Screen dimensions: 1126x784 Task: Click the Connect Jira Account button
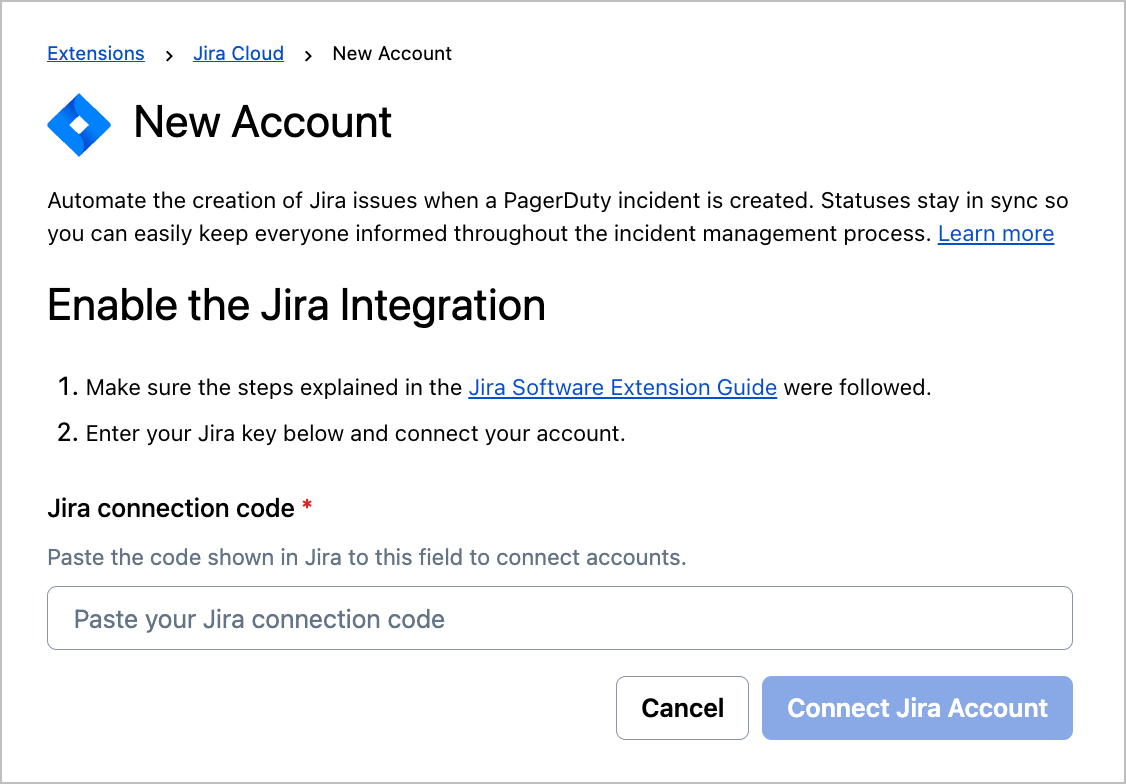[917, 708]
